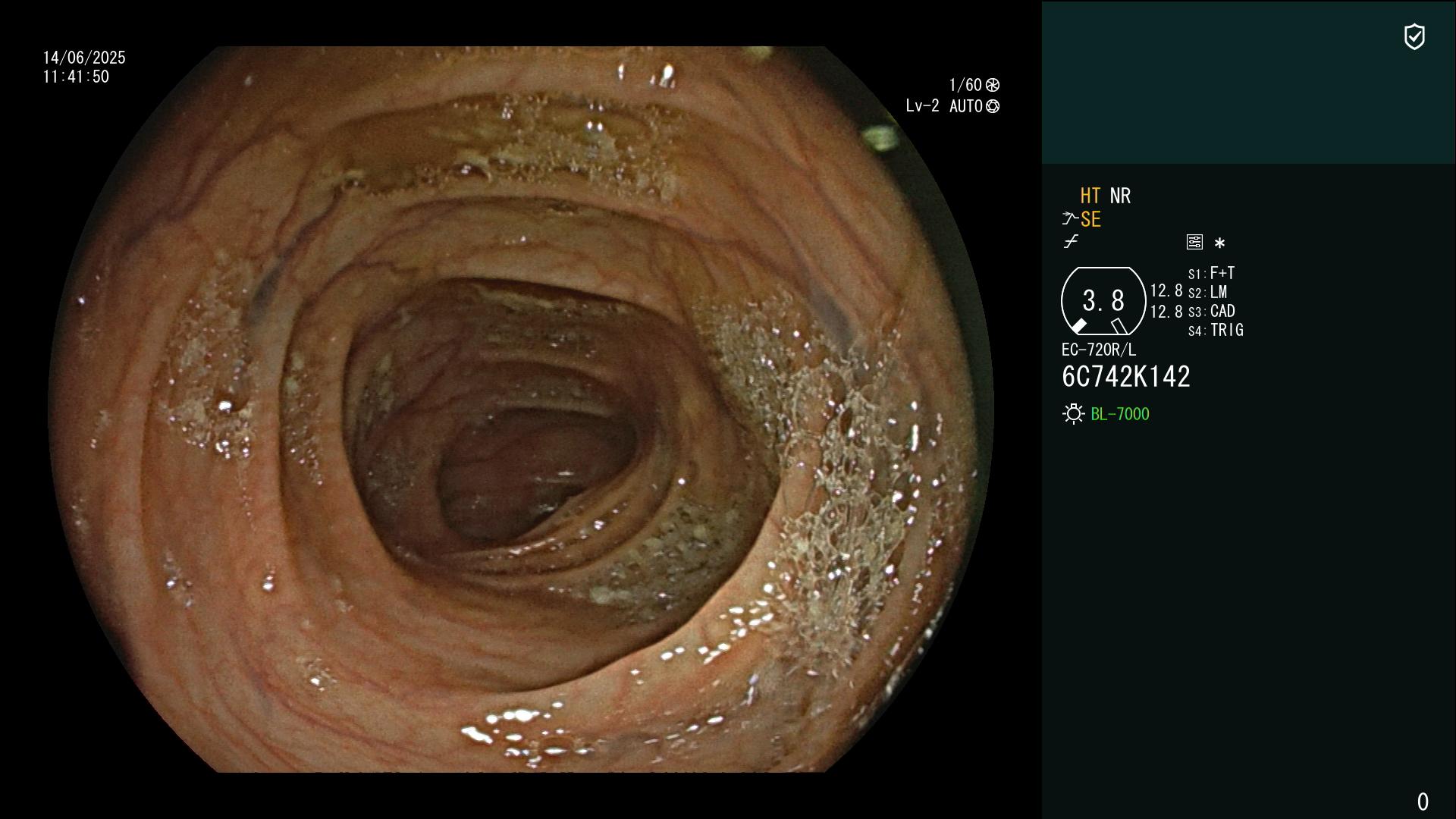Click switch assignment S2: LM
This screenshot has height=819, width=1456.
tap(1208, 293)
